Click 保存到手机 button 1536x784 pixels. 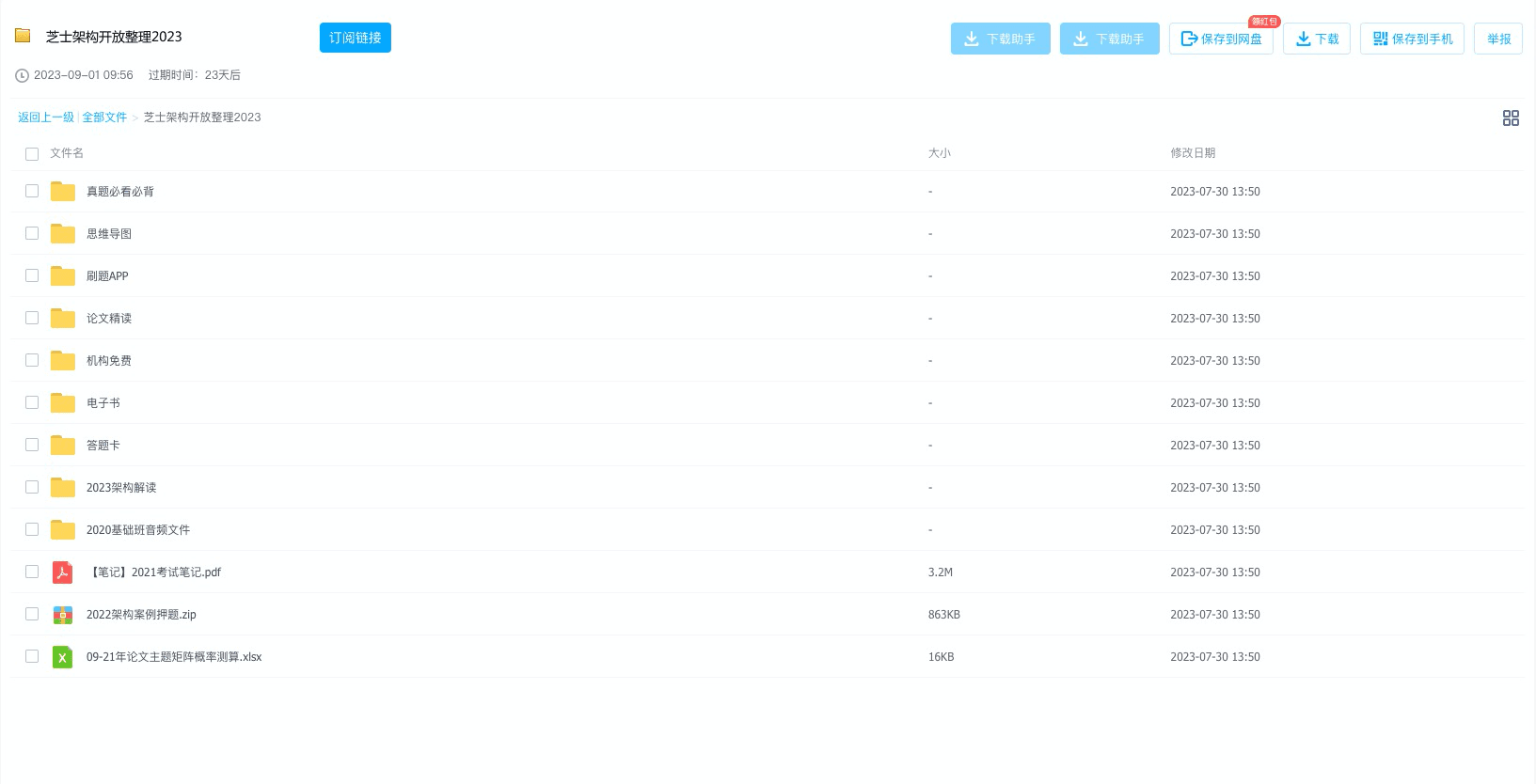click(1412, 39)
